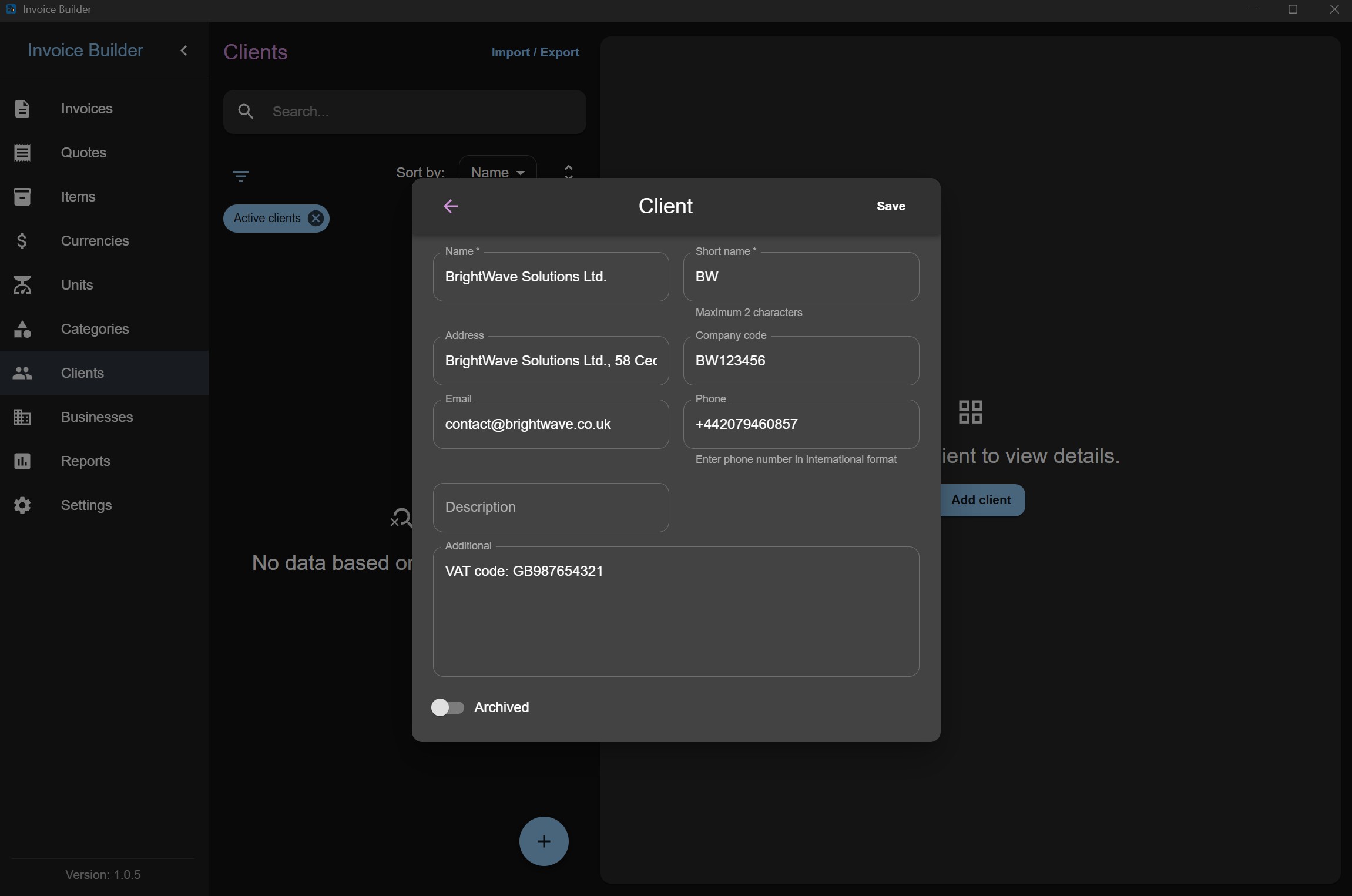This screenshot has width=1352, height=896.
Task: Click the Phone number field
Action: [801, 424]
